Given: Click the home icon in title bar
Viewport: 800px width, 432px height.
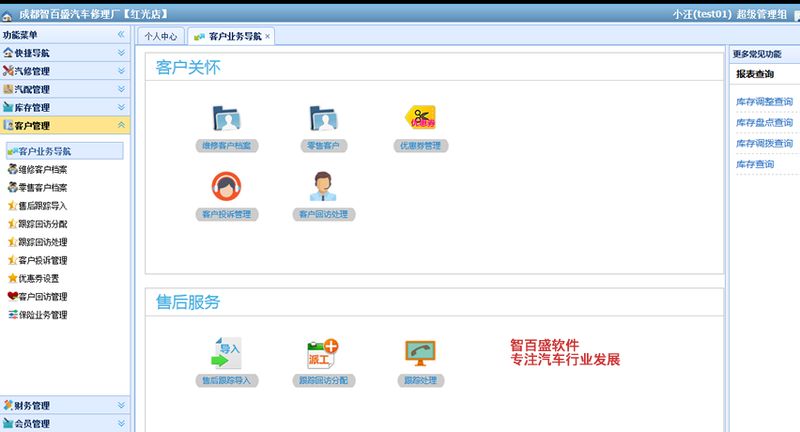Looking at the screenshot, I should [7, 16].
